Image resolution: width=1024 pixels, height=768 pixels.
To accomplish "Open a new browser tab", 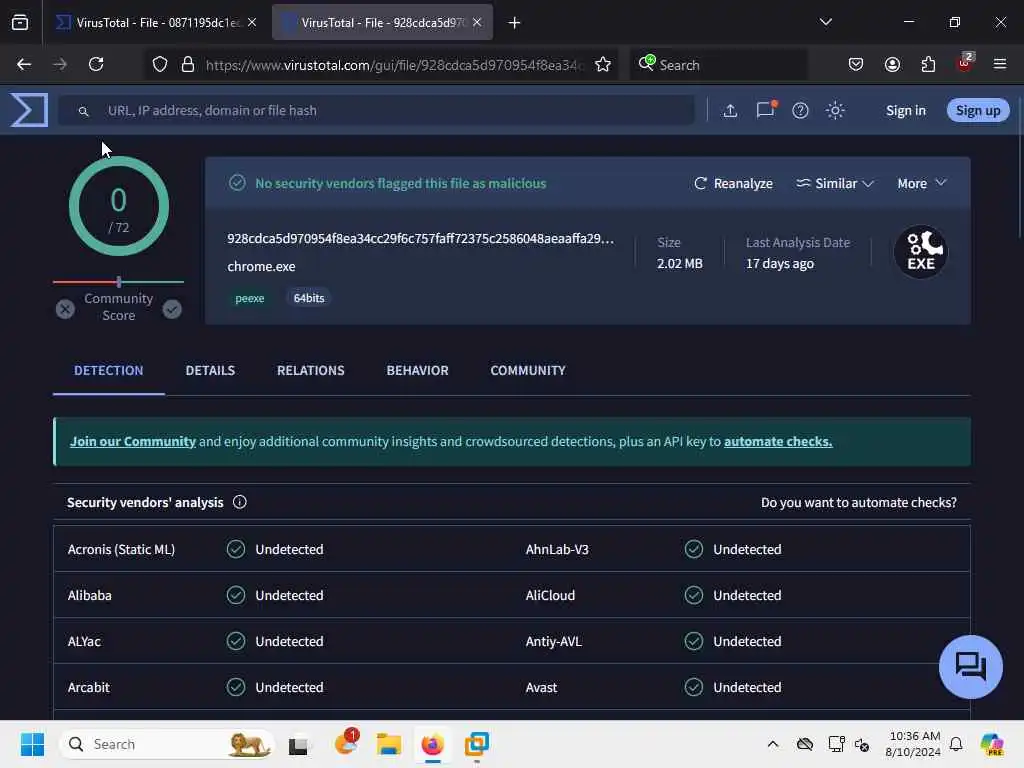I will pos(515,23).
